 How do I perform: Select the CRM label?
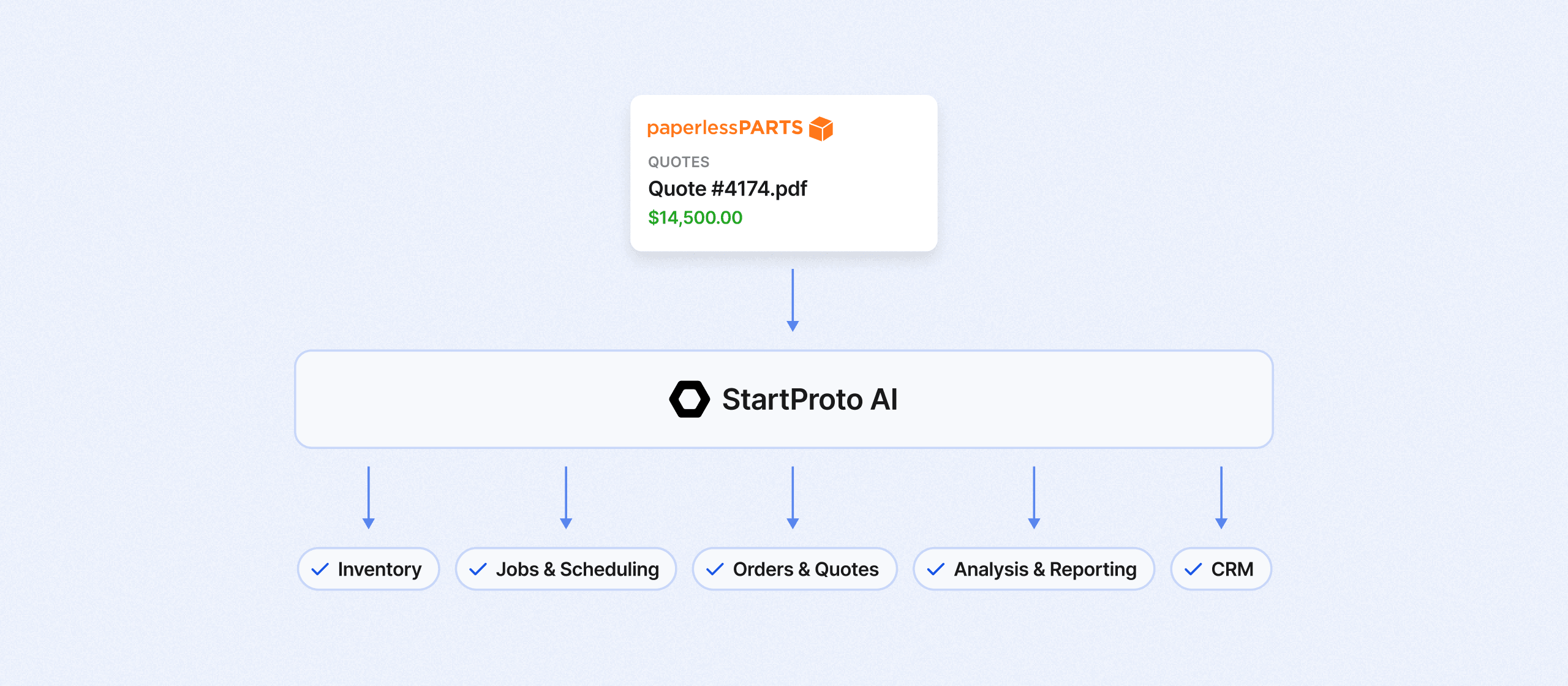tap(1232, 570)
